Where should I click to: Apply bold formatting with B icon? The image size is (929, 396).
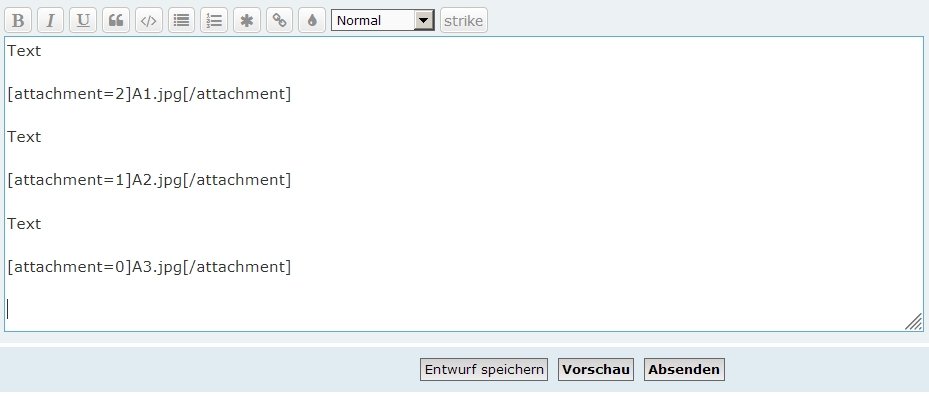18,21
